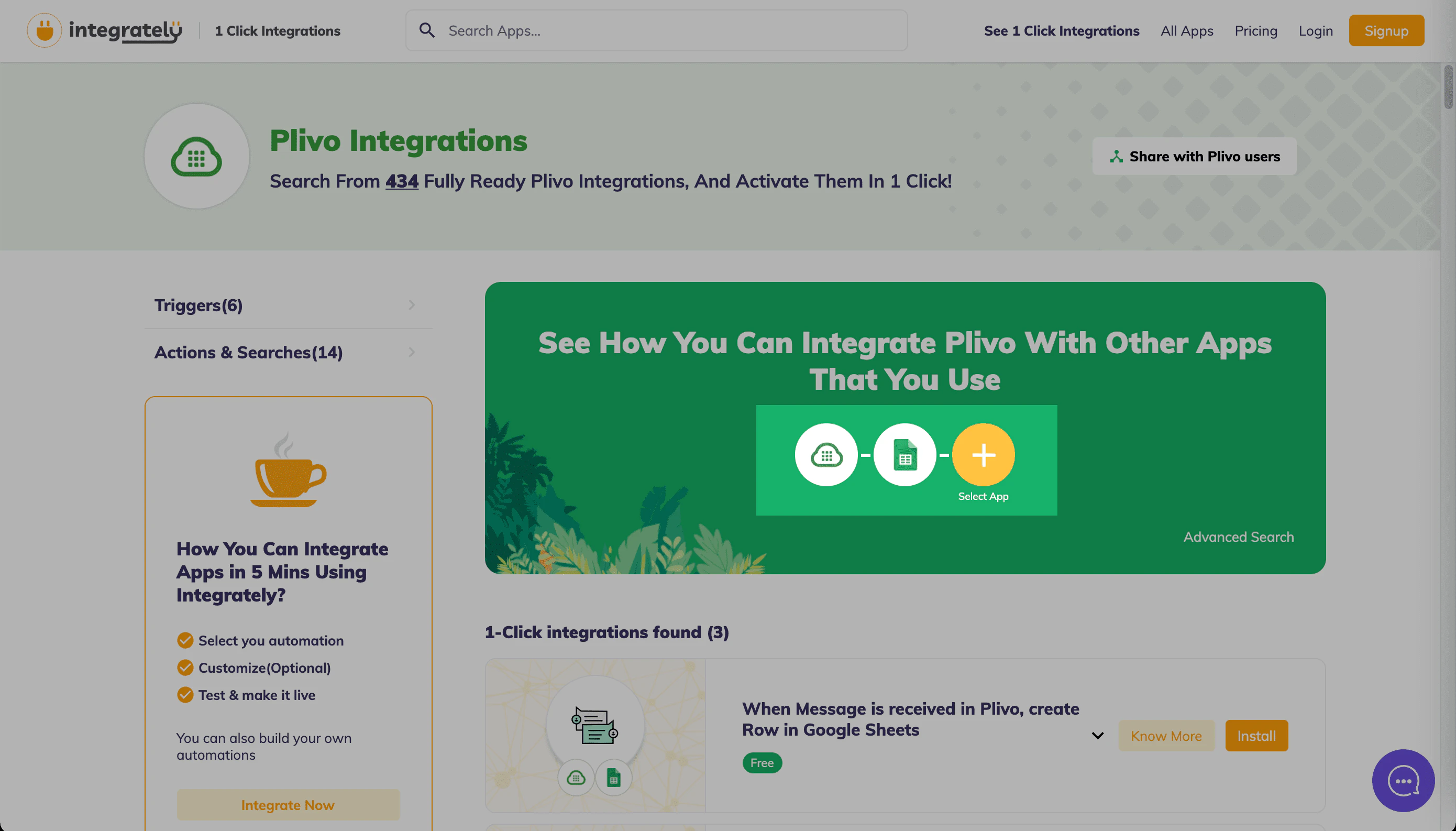Viewport: 1456px width, 831px height.
Task: Click the search magnifier icon
Action: (x=427, y=30)
